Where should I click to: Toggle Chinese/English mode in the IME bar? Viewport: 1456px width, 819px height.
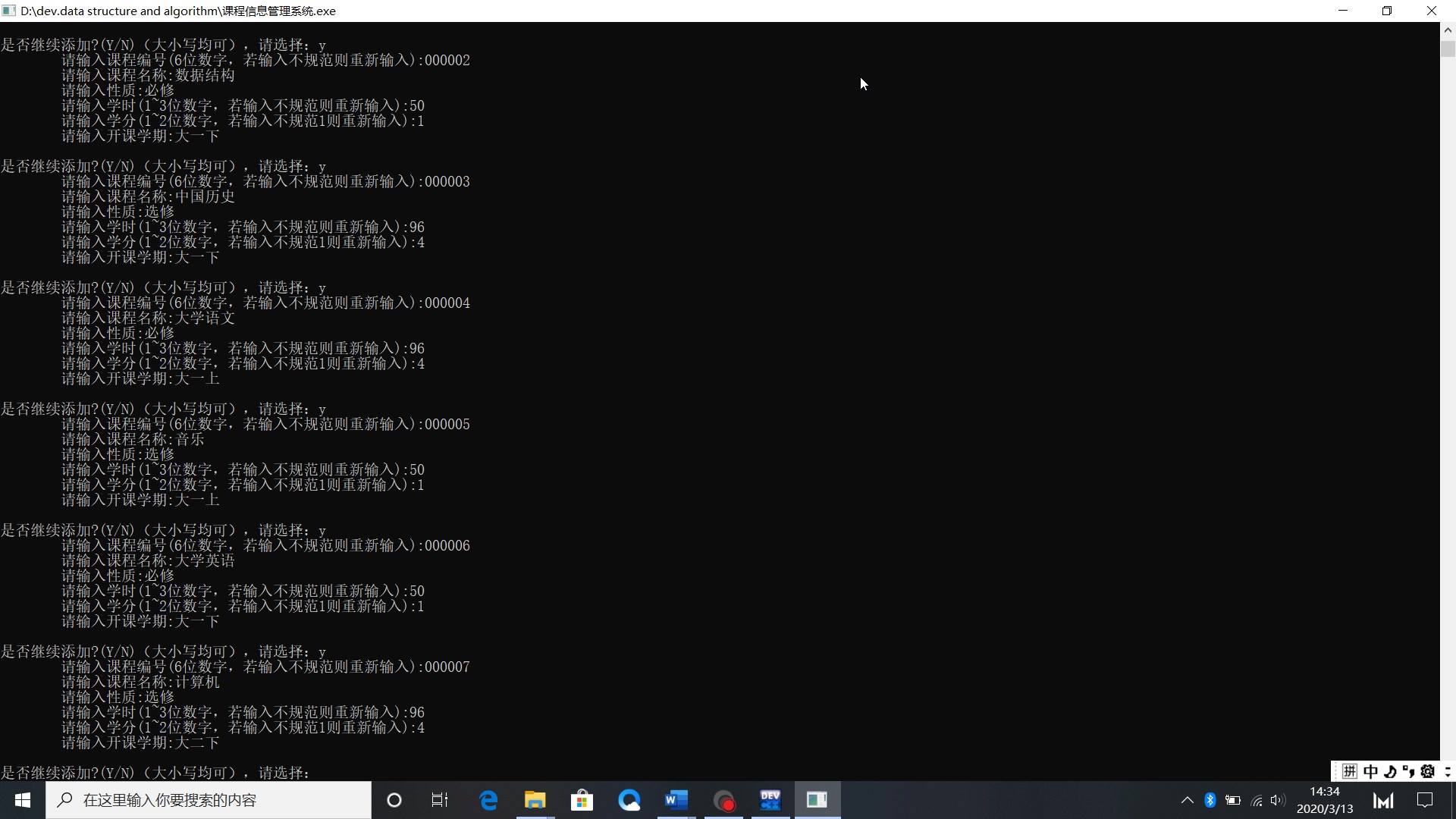(1370, 771)
